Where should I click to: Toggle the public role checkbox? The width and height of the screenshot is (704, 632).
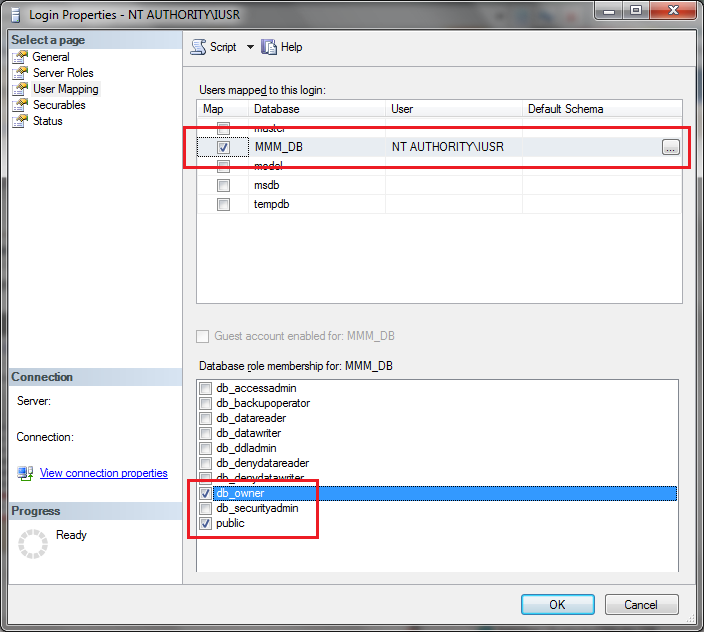pos(205,523)
